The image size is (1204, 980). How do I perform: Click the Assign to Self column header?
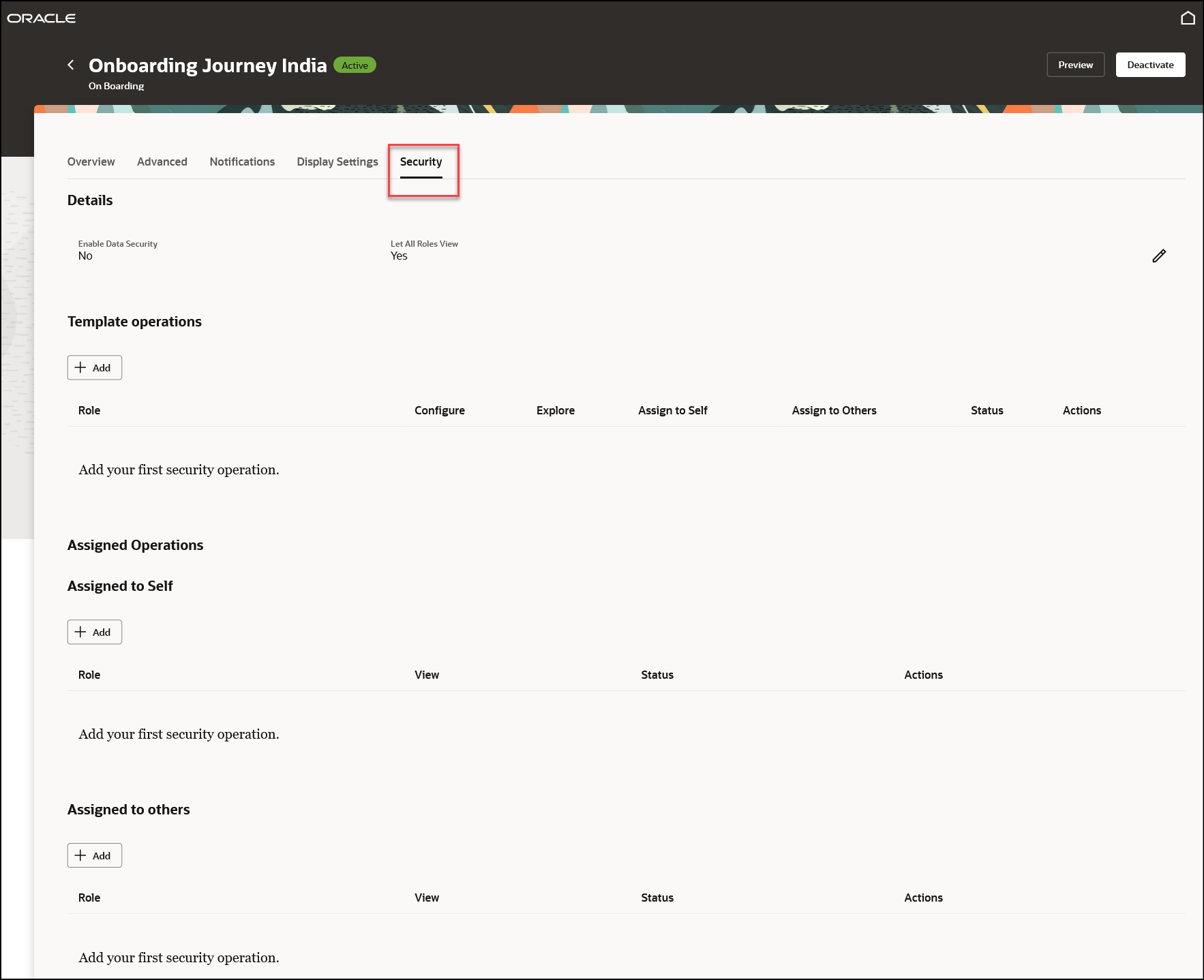point(673,410)
